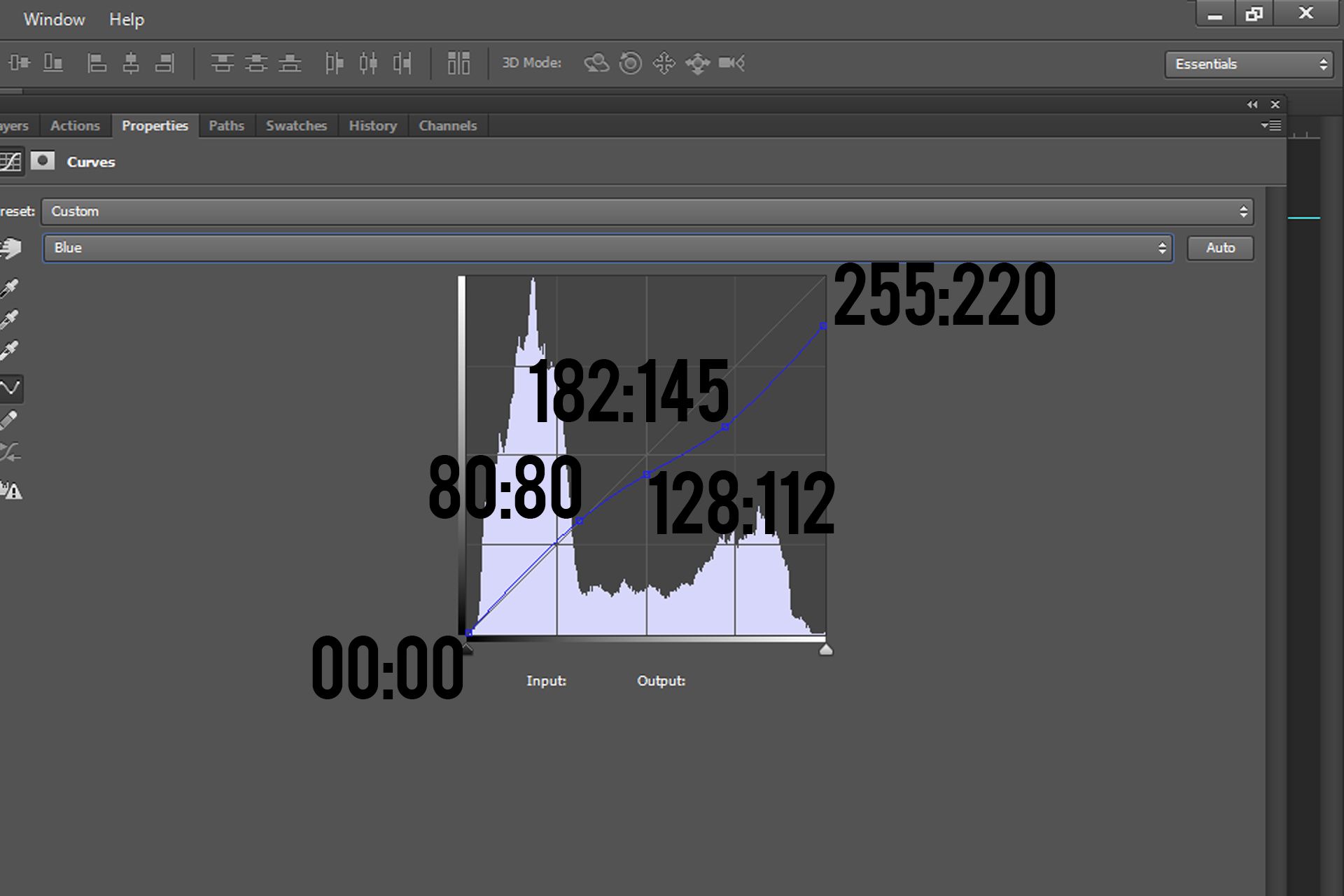Select the pencil draw curve tool

tap(9, 420)
